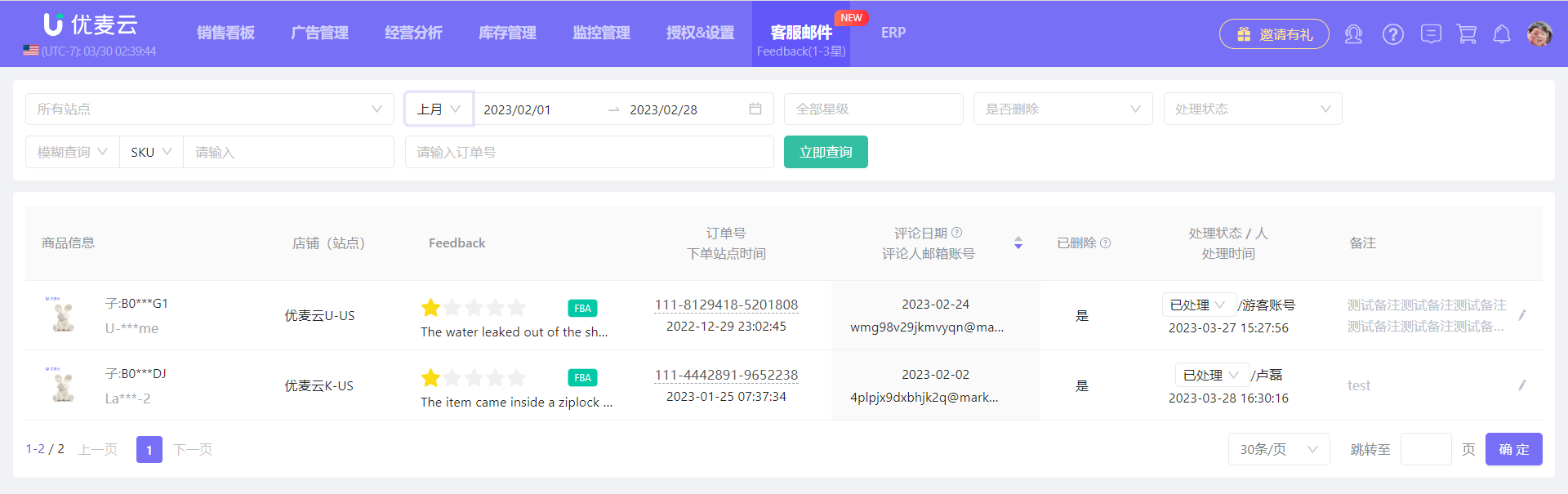
Task: Click email 4plpjx9dxbhjk2q@mark...
Action: pos(924,397)
